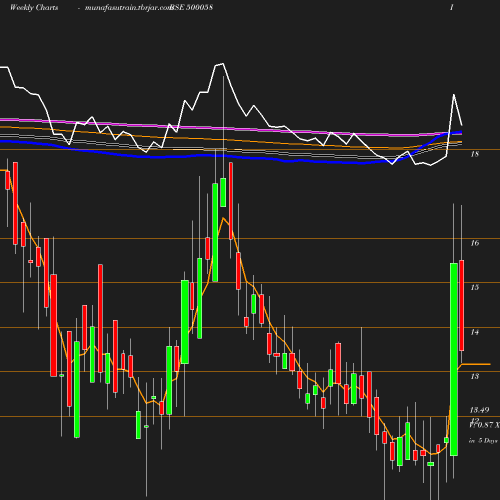The height and width of the screenshot is (500, 500).
Task: Click the price axis label 18
Action: pyautogui.click(x=475, y=154)
